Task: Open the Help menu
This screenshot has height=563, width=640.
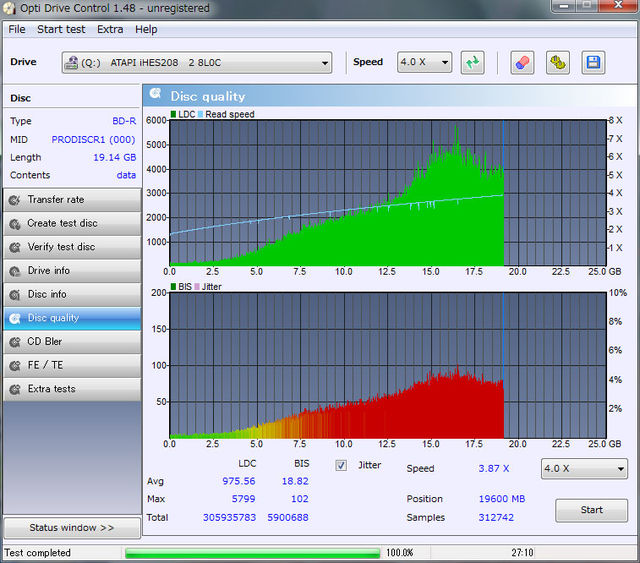Action: [x=146, y=29]
